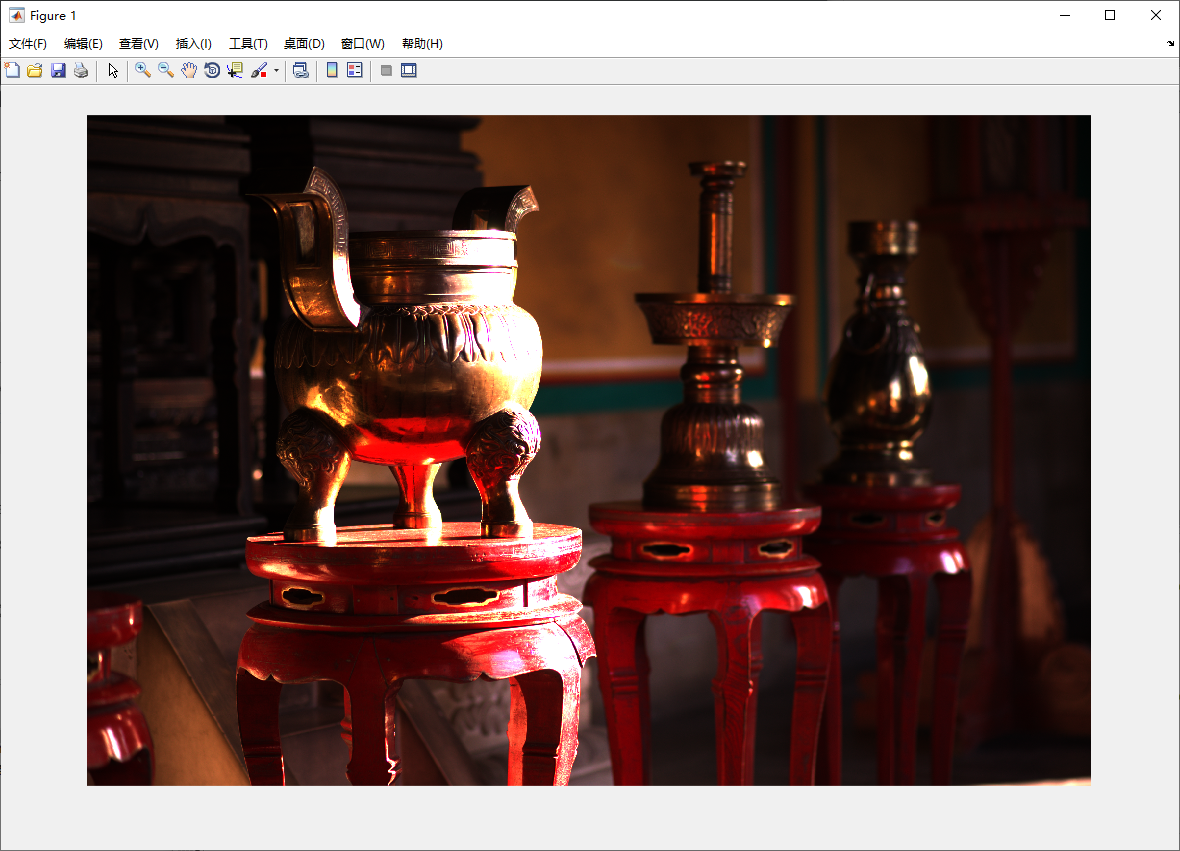Open the 工具(T) menu
The image size is (1180, 851).
pyautogui.click(x=248, y=44)
